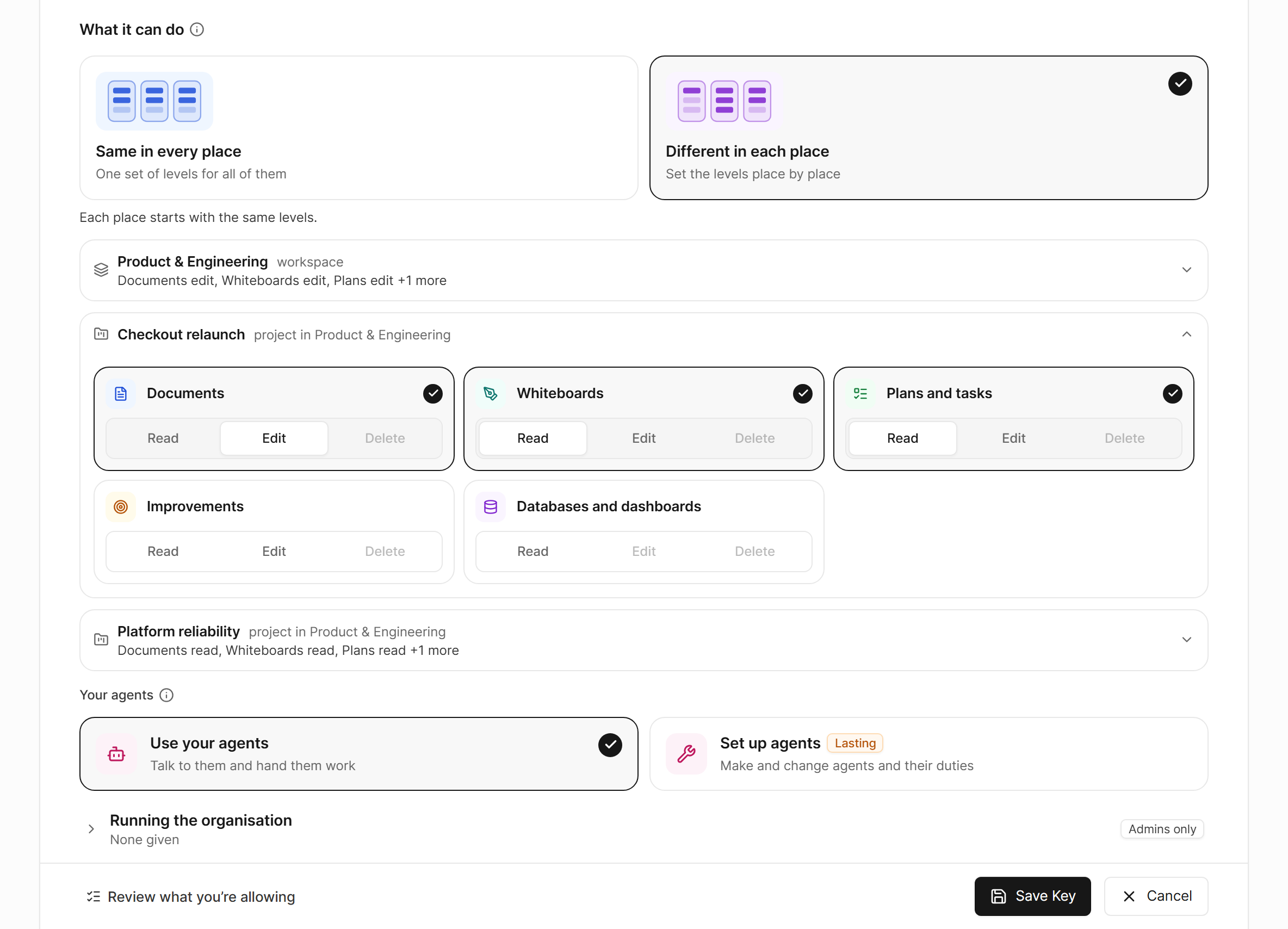Image resolution: width=1288 pixels, height=929 pixels.
Task: Click the project folder icon for Checkout relaunch
Action: tap(101, 335)
